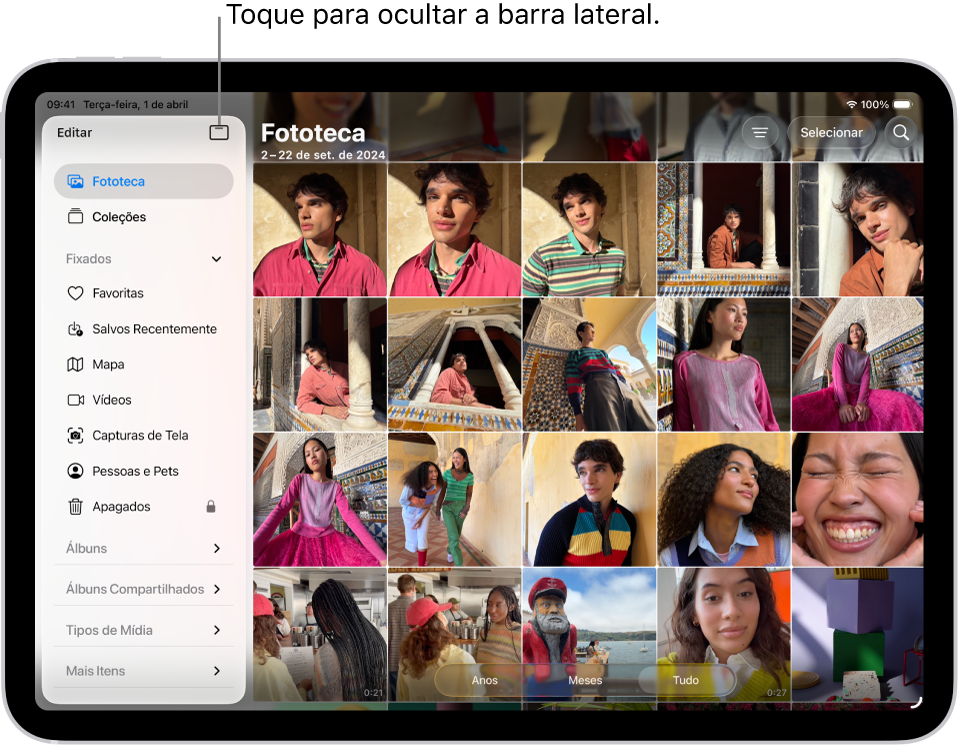Open Favoritas with the heart icon

tap(117, 293)
